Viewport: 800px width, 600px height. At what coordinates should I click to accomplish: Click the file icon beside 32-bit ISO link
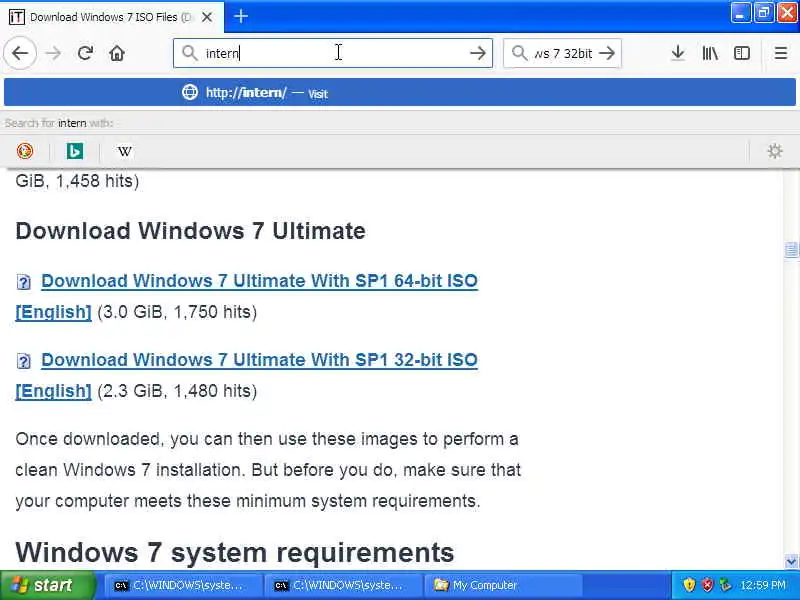coord(23,361)
